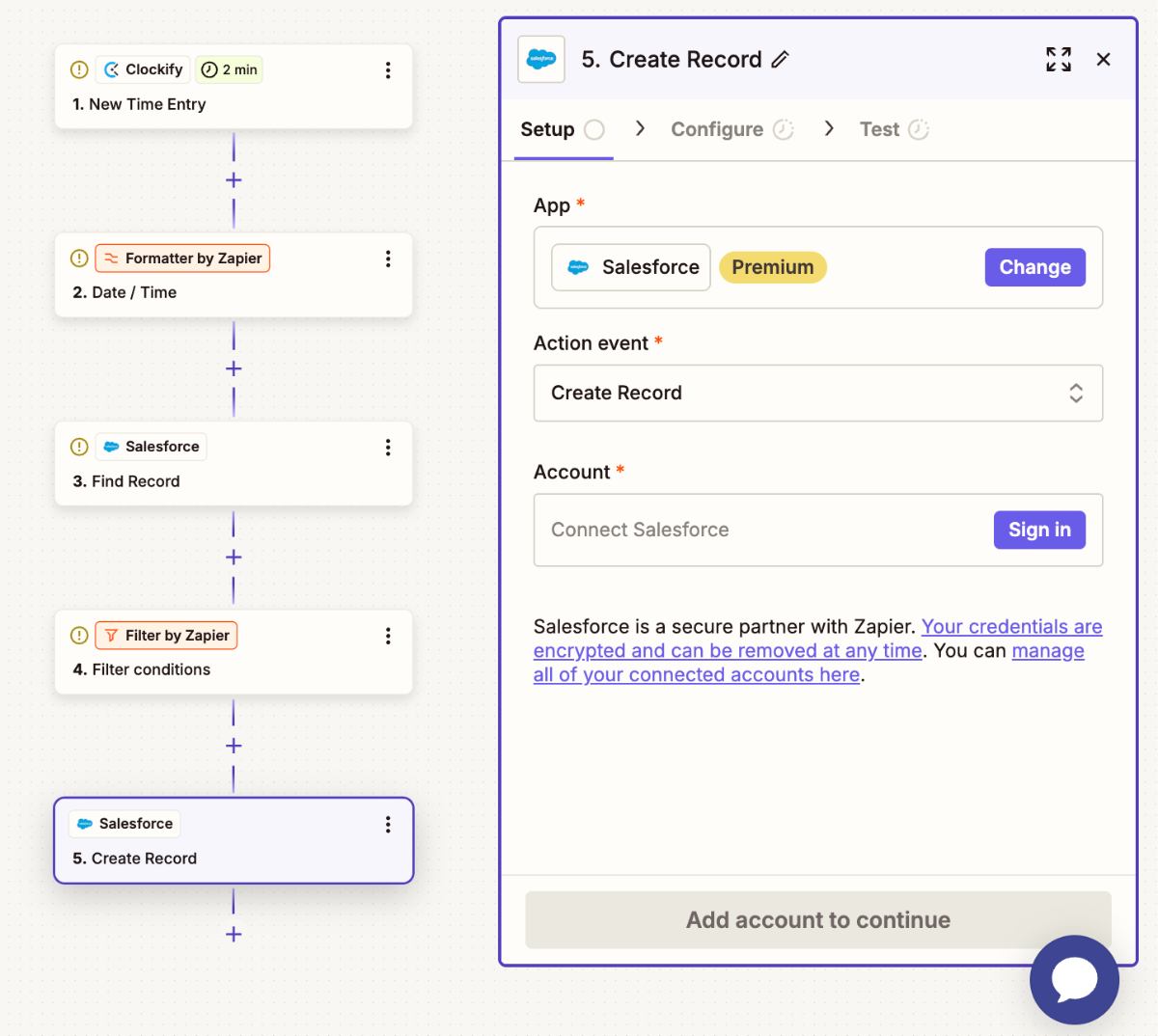This screenshot has width=1158, height=1036.
Task: Select the Setup tab
Action: tap(546, 128)
